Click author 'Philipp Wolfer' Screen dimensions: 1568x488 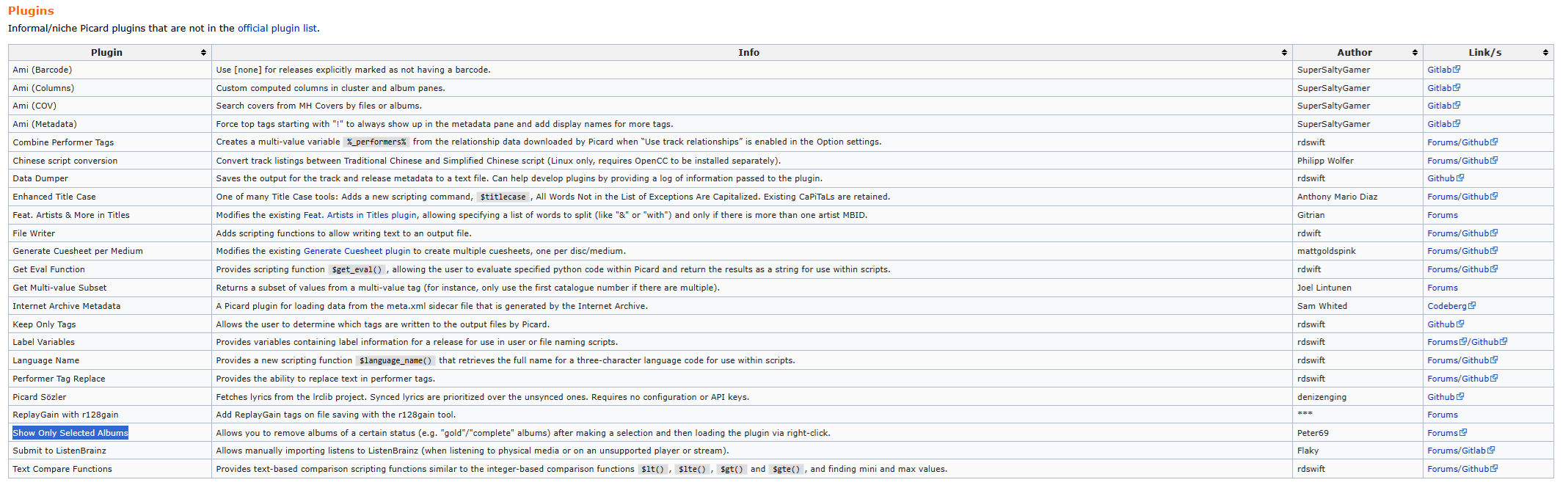1325,161
